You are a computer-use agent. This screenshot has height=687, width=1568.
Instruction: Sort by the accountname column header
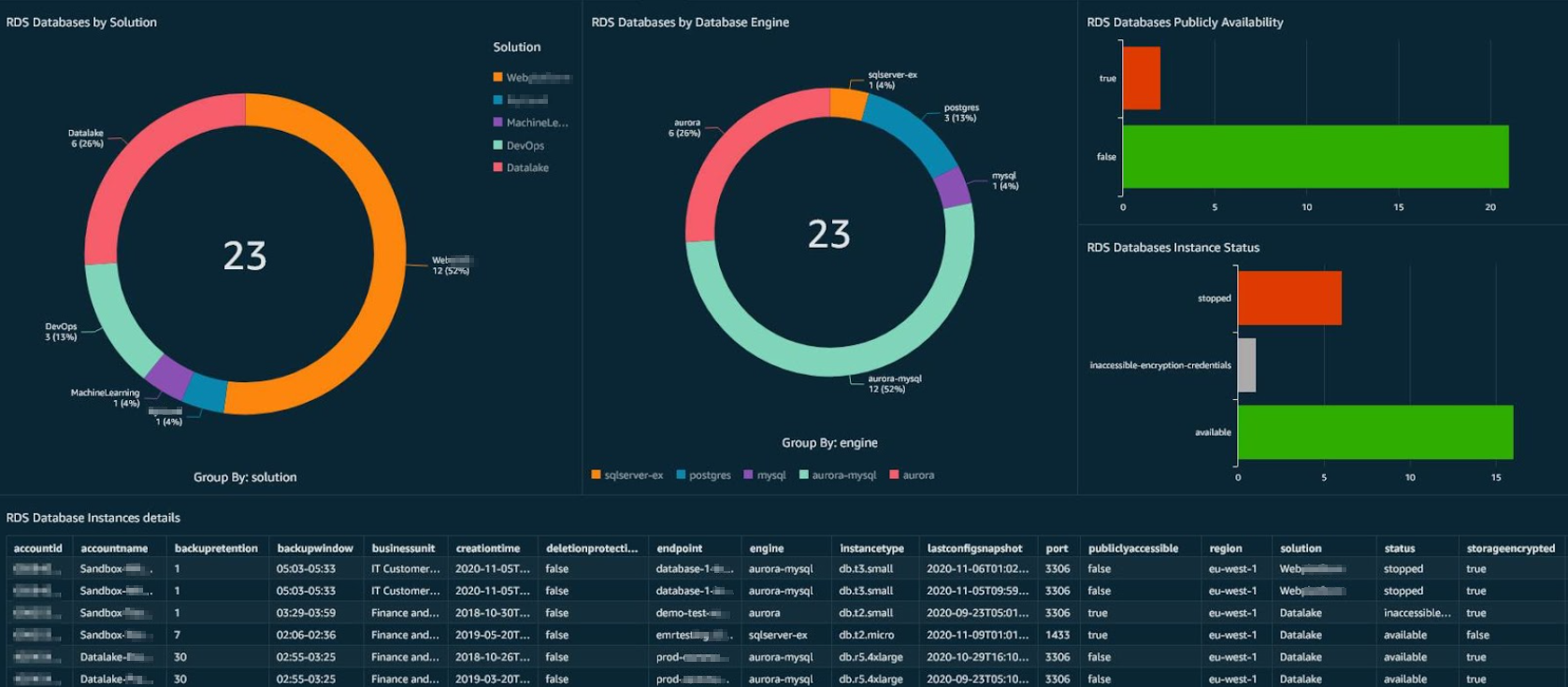114,549
